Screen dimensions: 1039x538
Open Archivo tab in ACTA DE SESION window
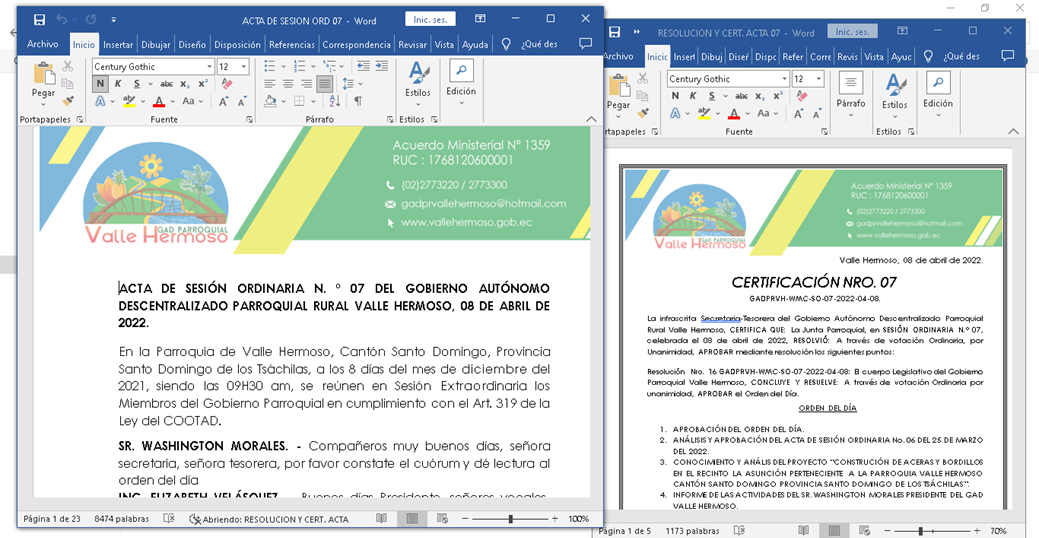[43, 44]
